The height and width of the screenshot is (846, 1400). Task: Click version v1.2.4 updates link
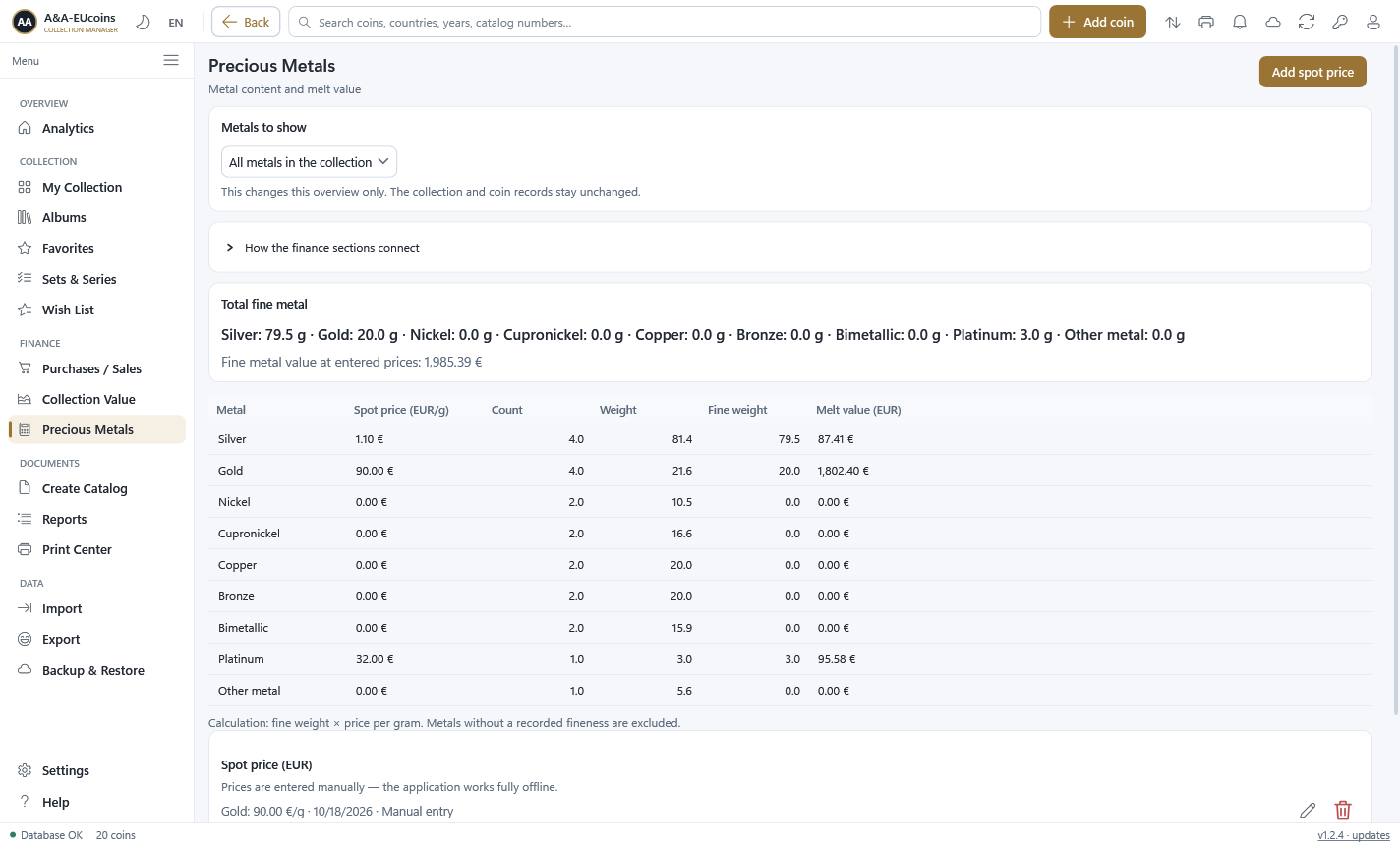click(x=1354, y=835)
